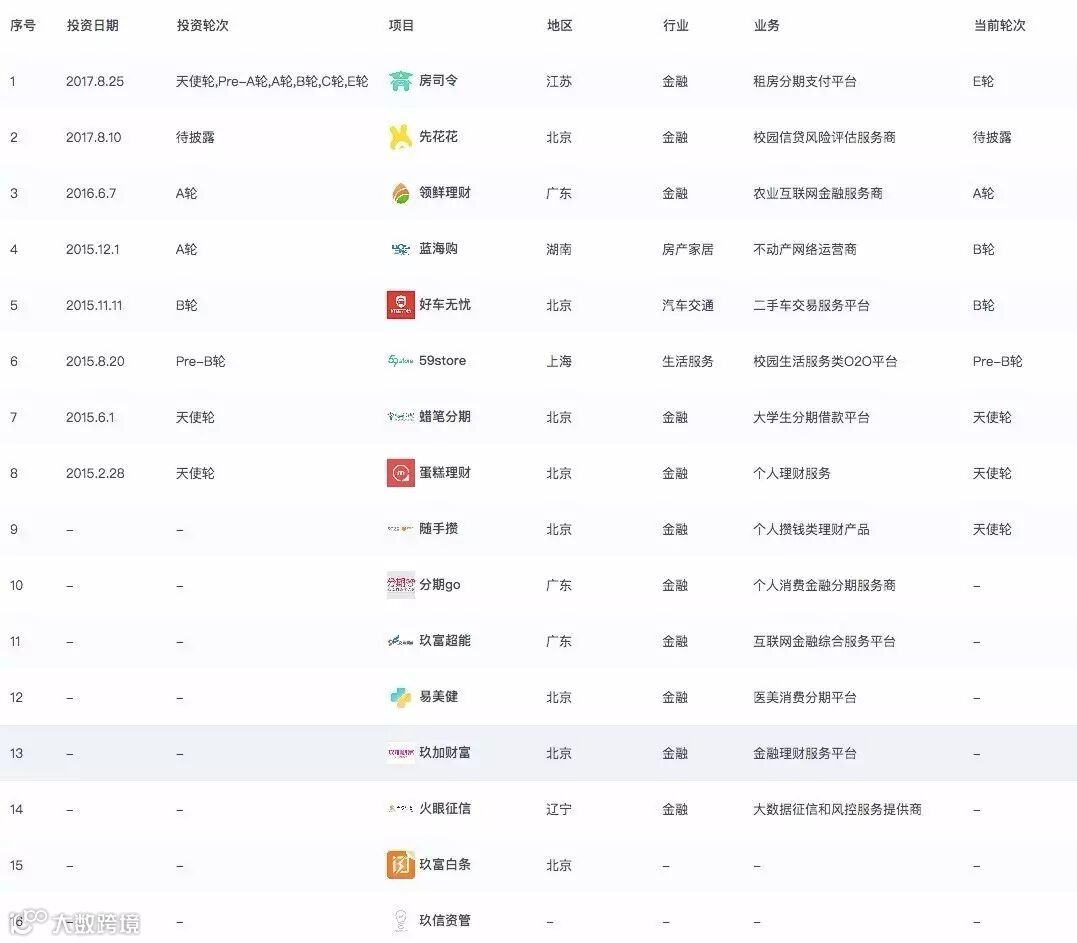Click the 好车无忧 red logo icon
The height and width of the screenshot is (943, 1077).
click(400, 305)
